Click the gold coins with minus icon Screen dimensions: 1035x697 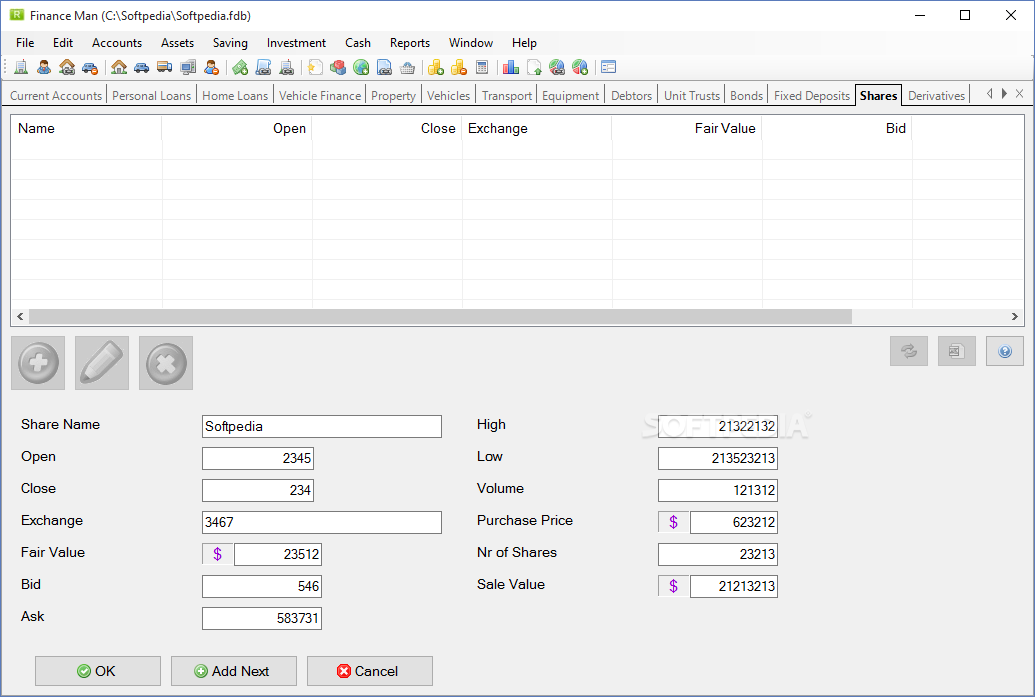459,67
